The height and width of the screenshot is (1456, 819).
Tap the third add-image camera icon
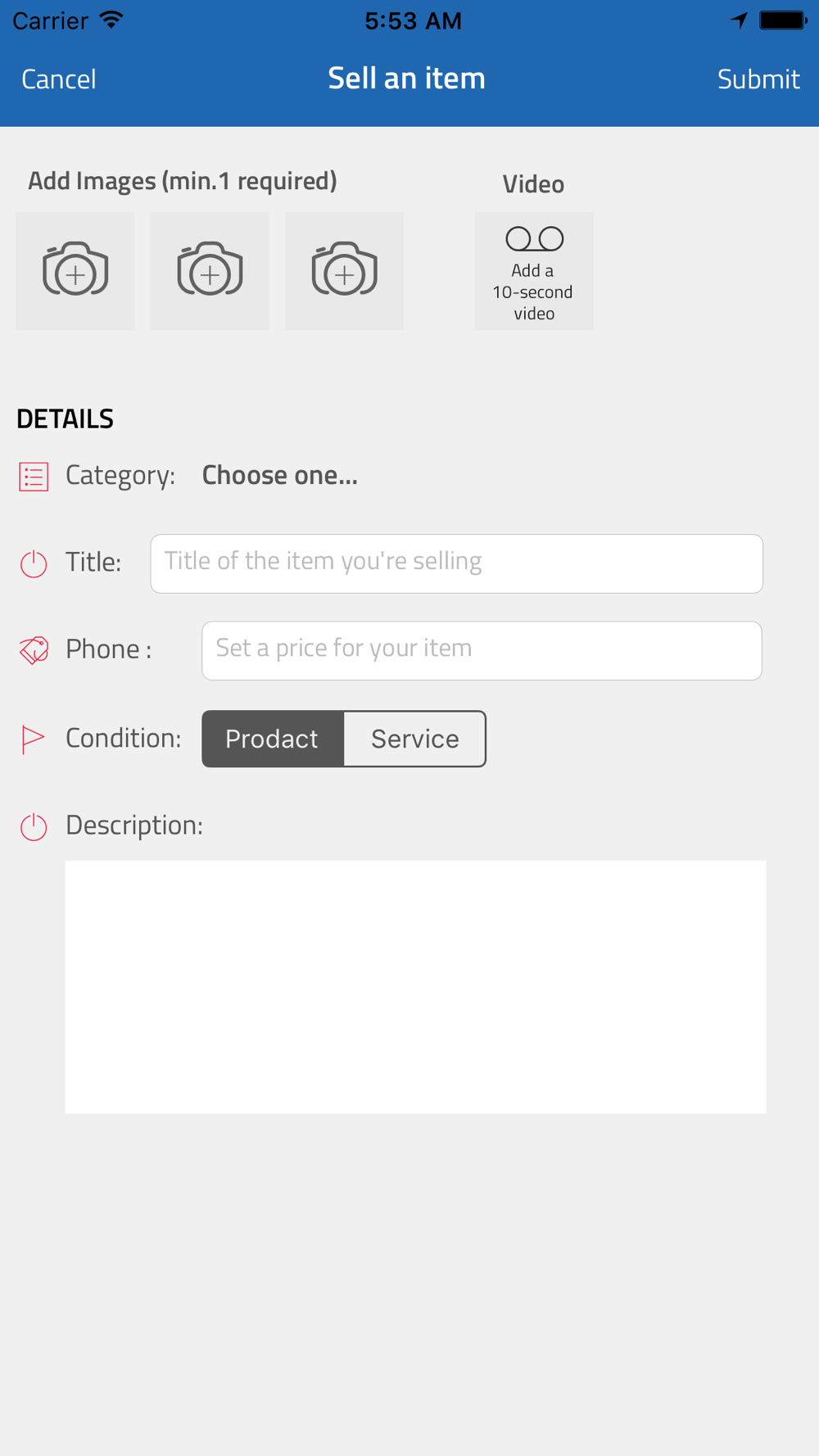[x=344, y=270]
